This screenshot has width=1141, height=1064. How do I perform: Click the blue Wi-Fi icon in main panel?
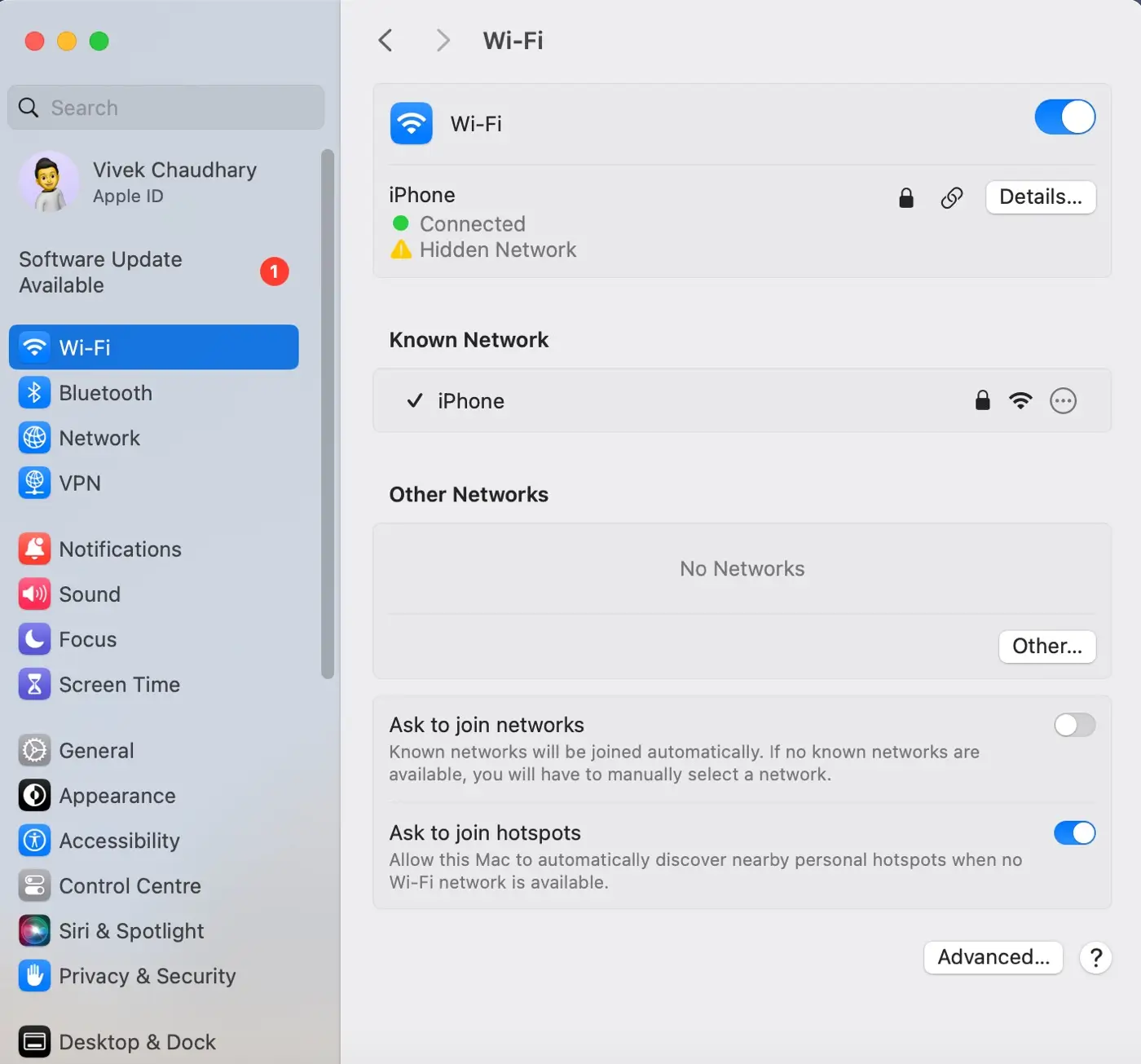412,123
